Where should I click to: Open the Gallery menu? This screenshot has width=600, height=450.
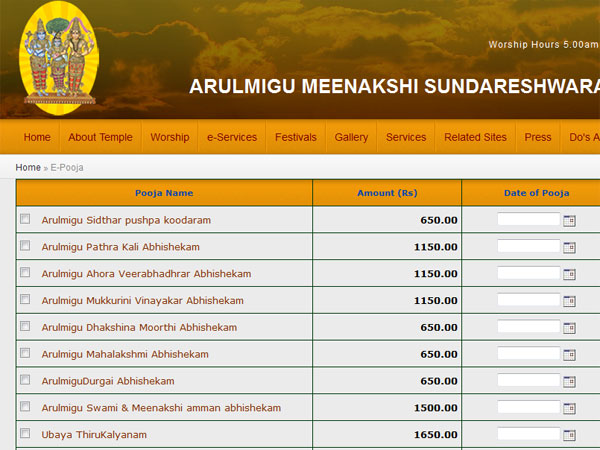pos(351,137)
